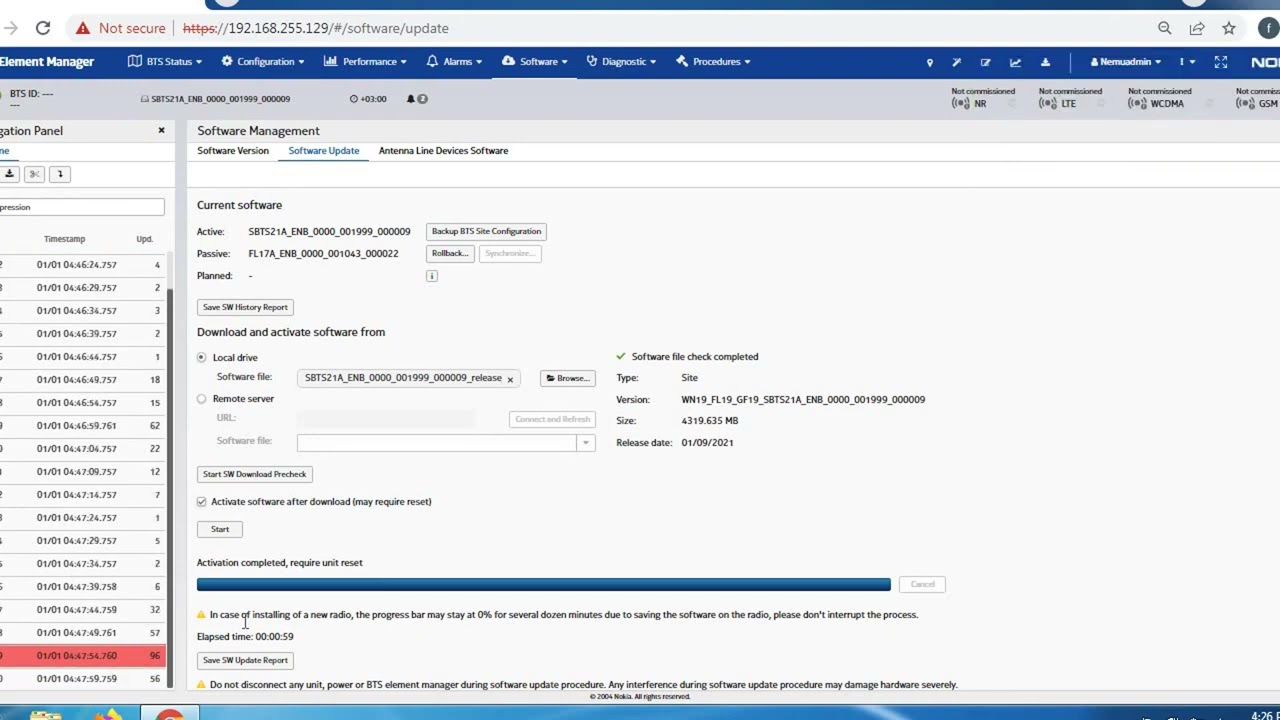The image size is (1280, 720).
Task: Click Save SW History Report button
Action: click(245, 308)
